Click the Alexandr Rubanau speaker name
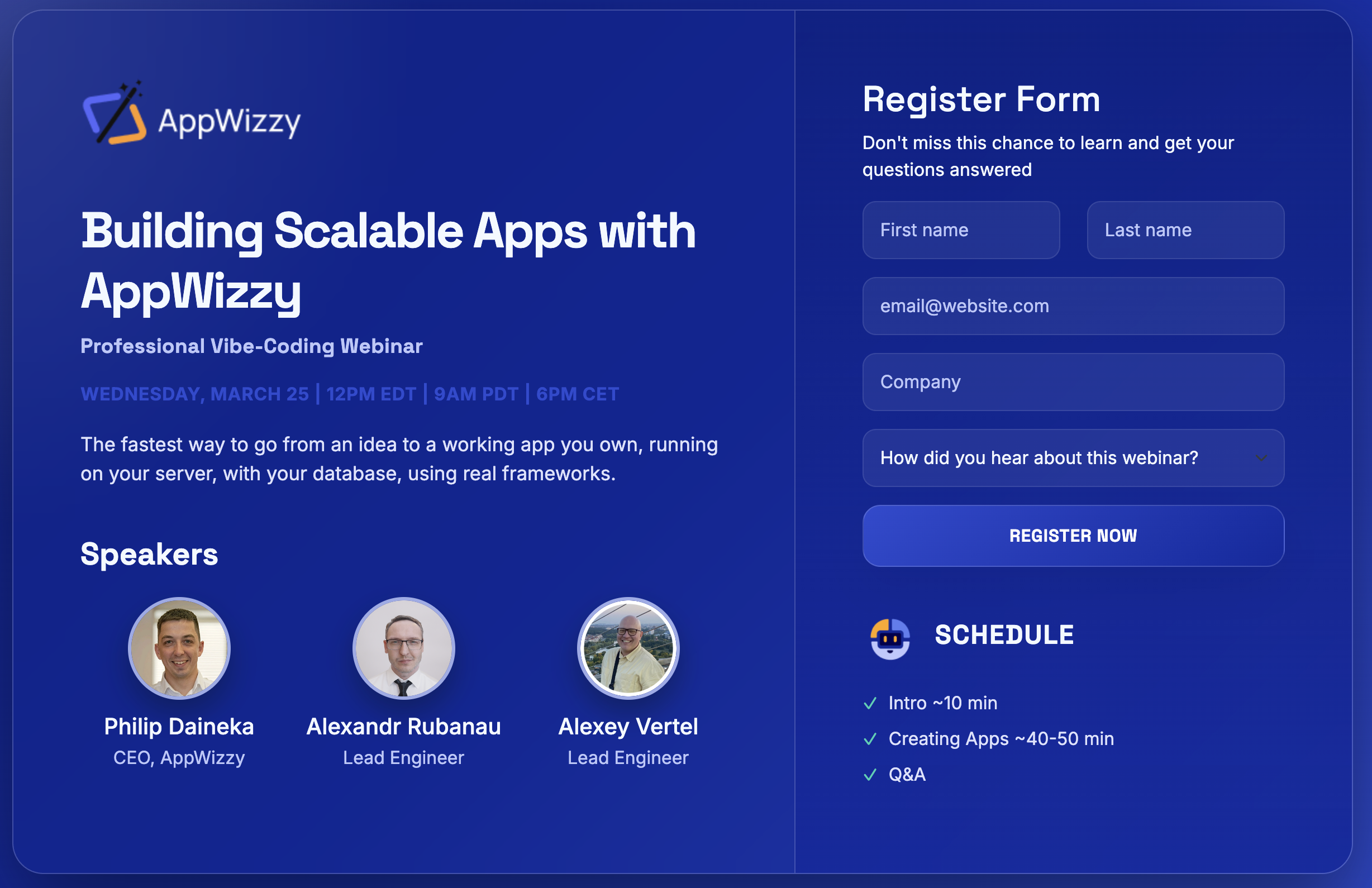The image size is (1372, 888). (403, 727)
